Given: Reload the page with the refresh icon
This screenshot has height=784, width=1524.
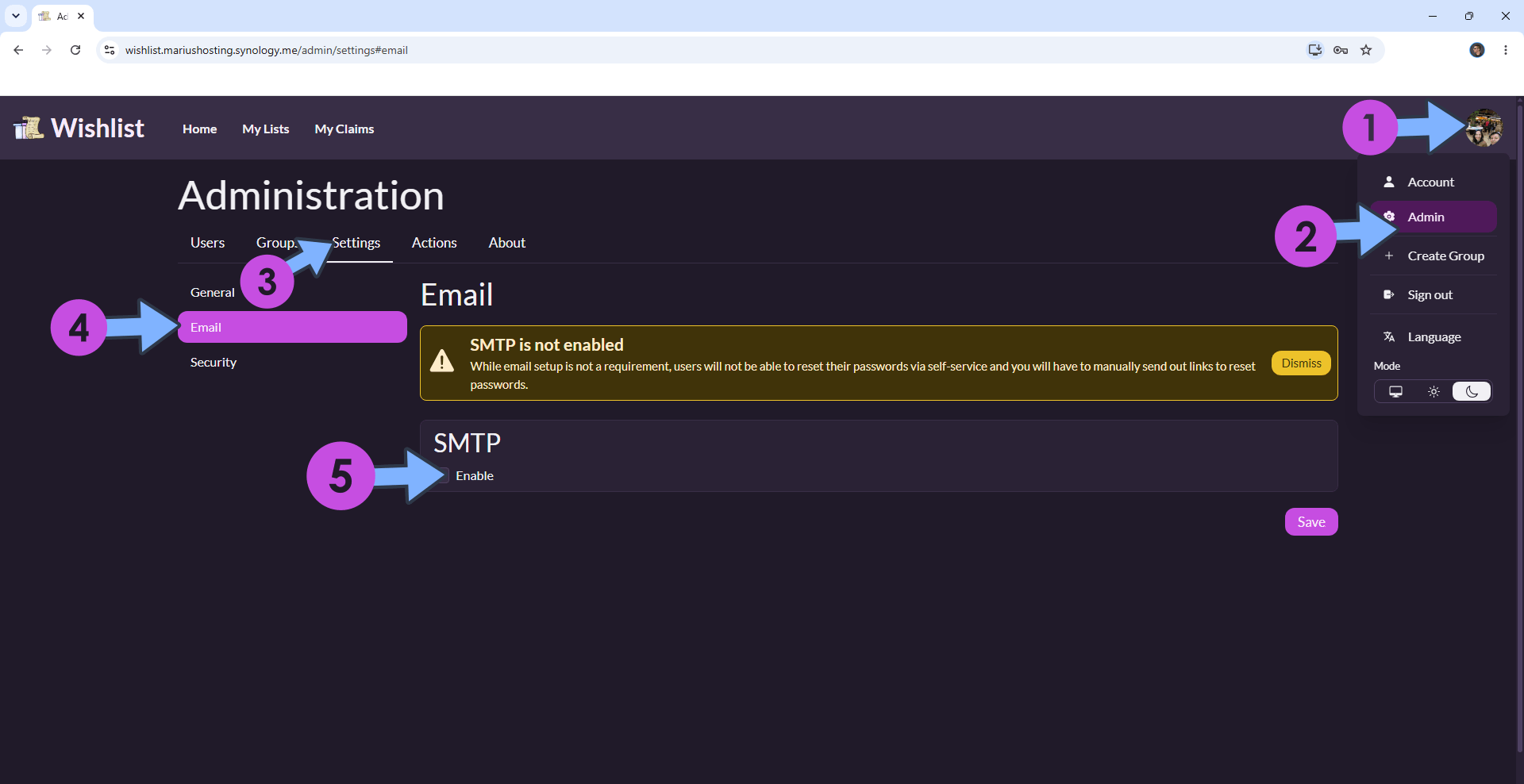Looking at the screenshot, I should pyautogui.click(x=75, y=50).
